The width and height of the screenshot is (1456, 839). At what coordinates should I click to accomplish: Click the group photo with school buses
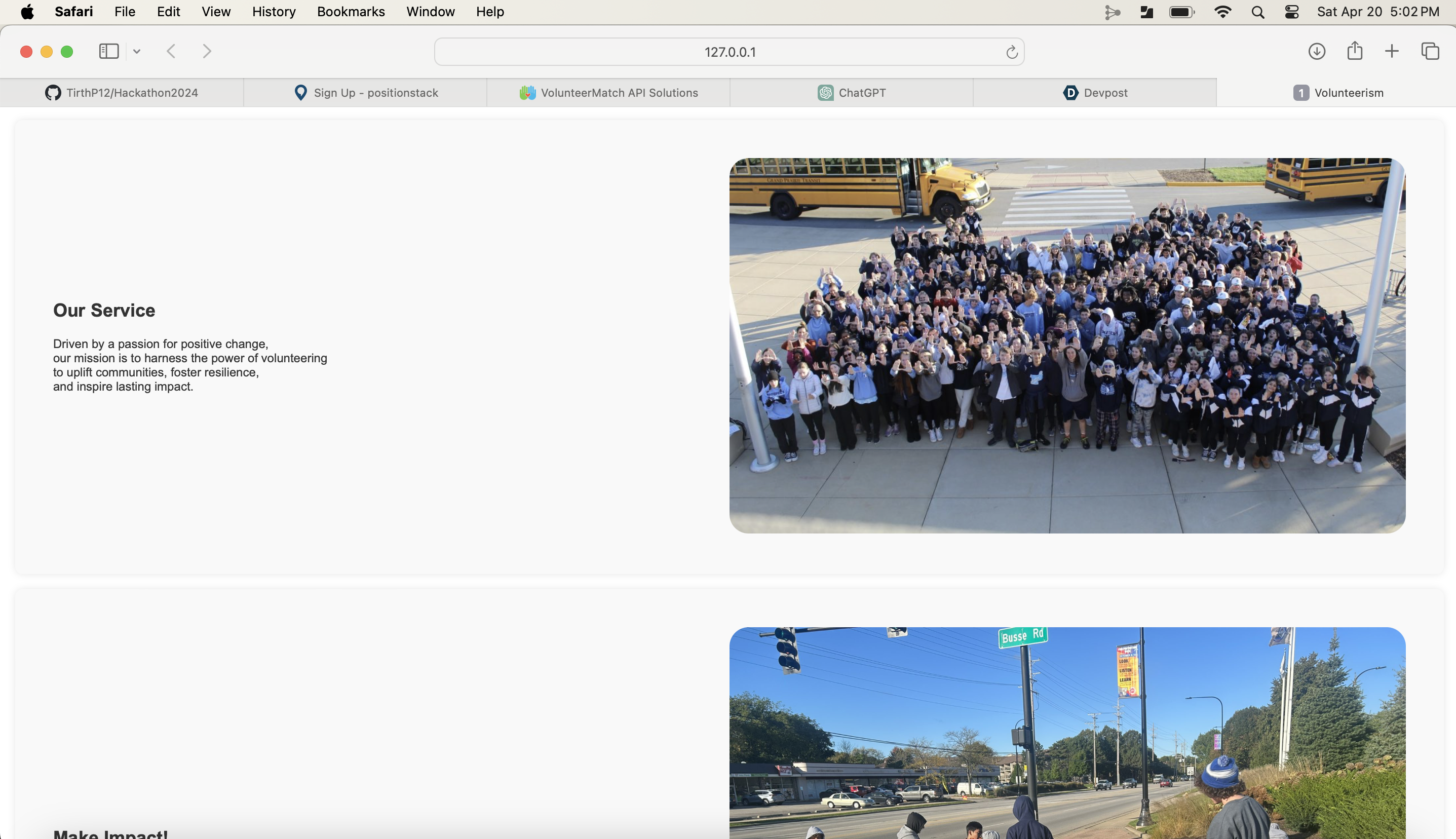click(x=1067, y=346)
